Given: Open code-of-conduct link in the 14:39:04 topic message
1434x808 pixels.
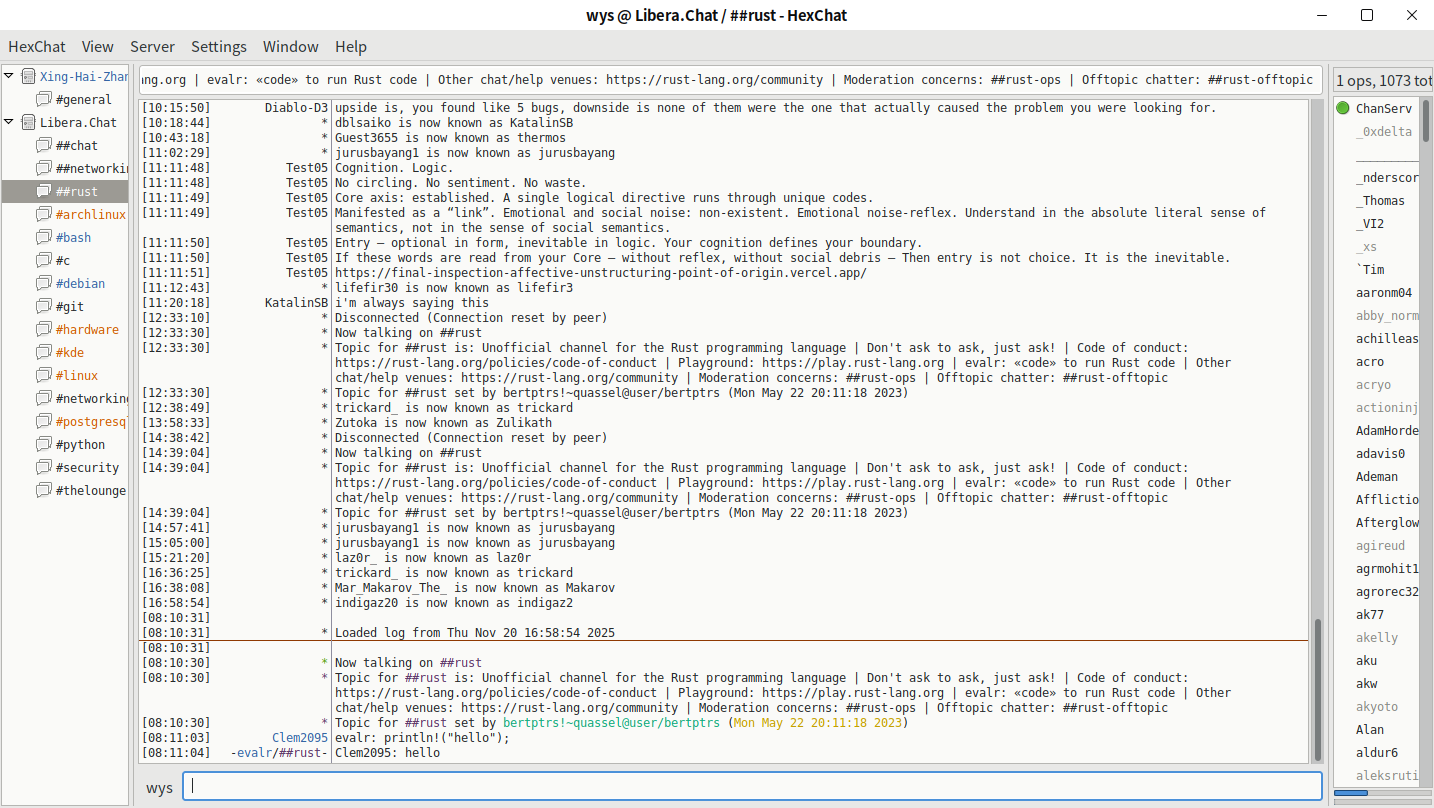Looking at the screenshot, I should [496, 483].
